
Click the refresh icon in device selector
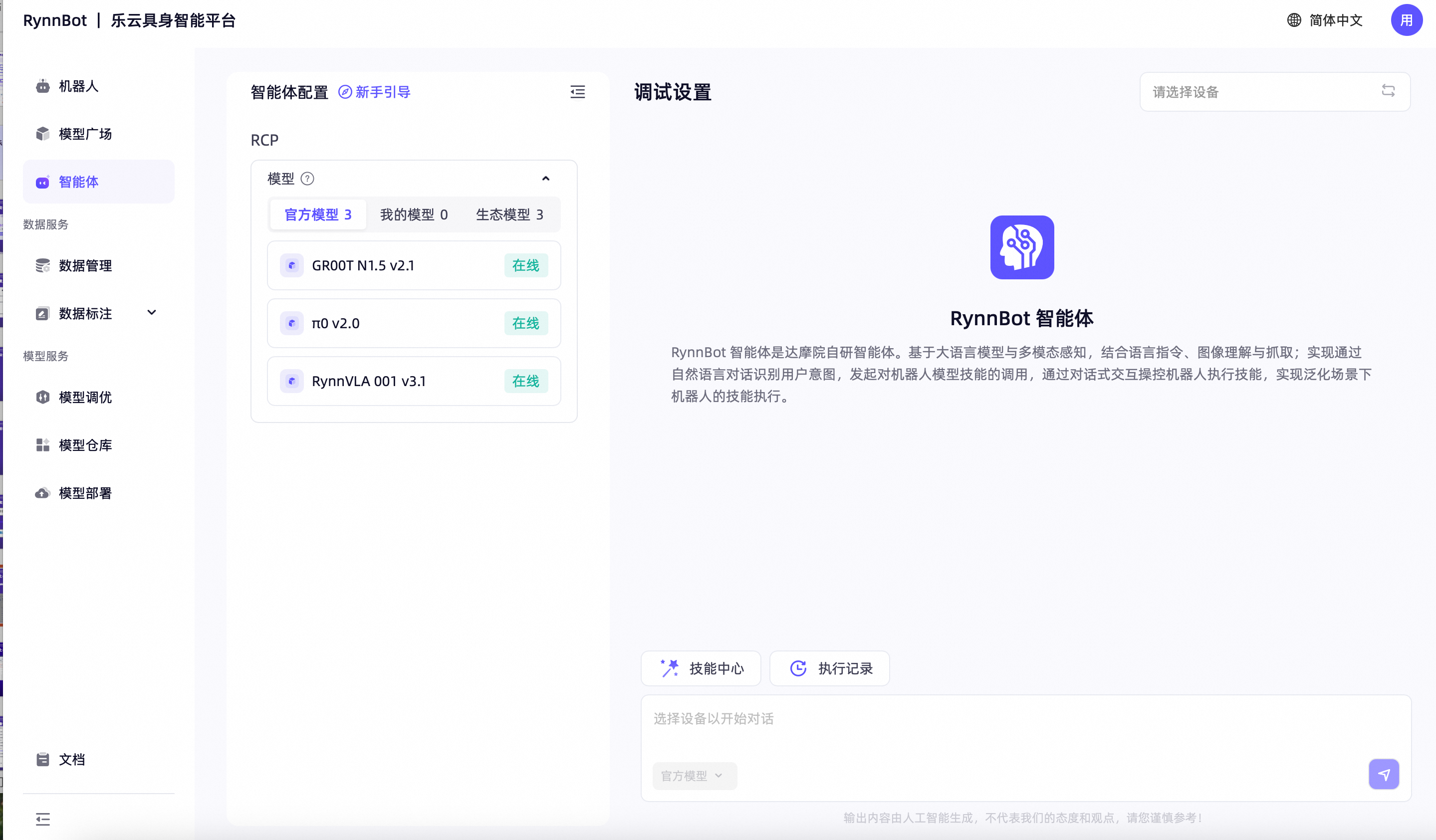pos(1388,91)
